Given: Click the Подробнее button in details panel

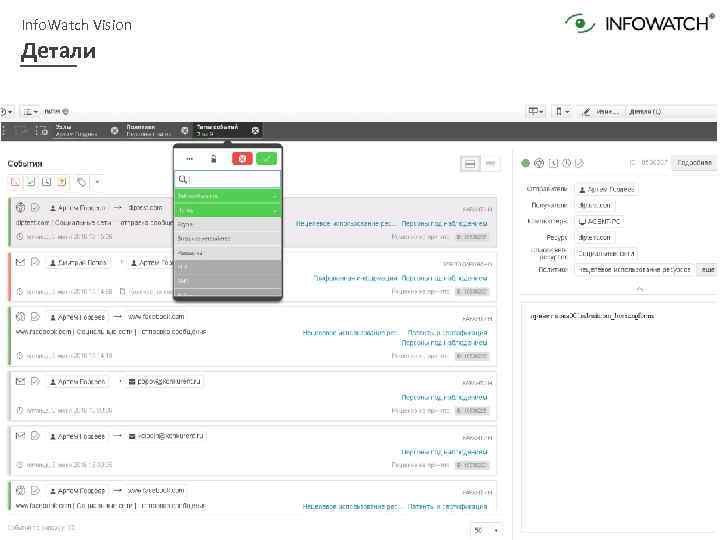Looking at the screenshot, I should (x=694, y=163).
